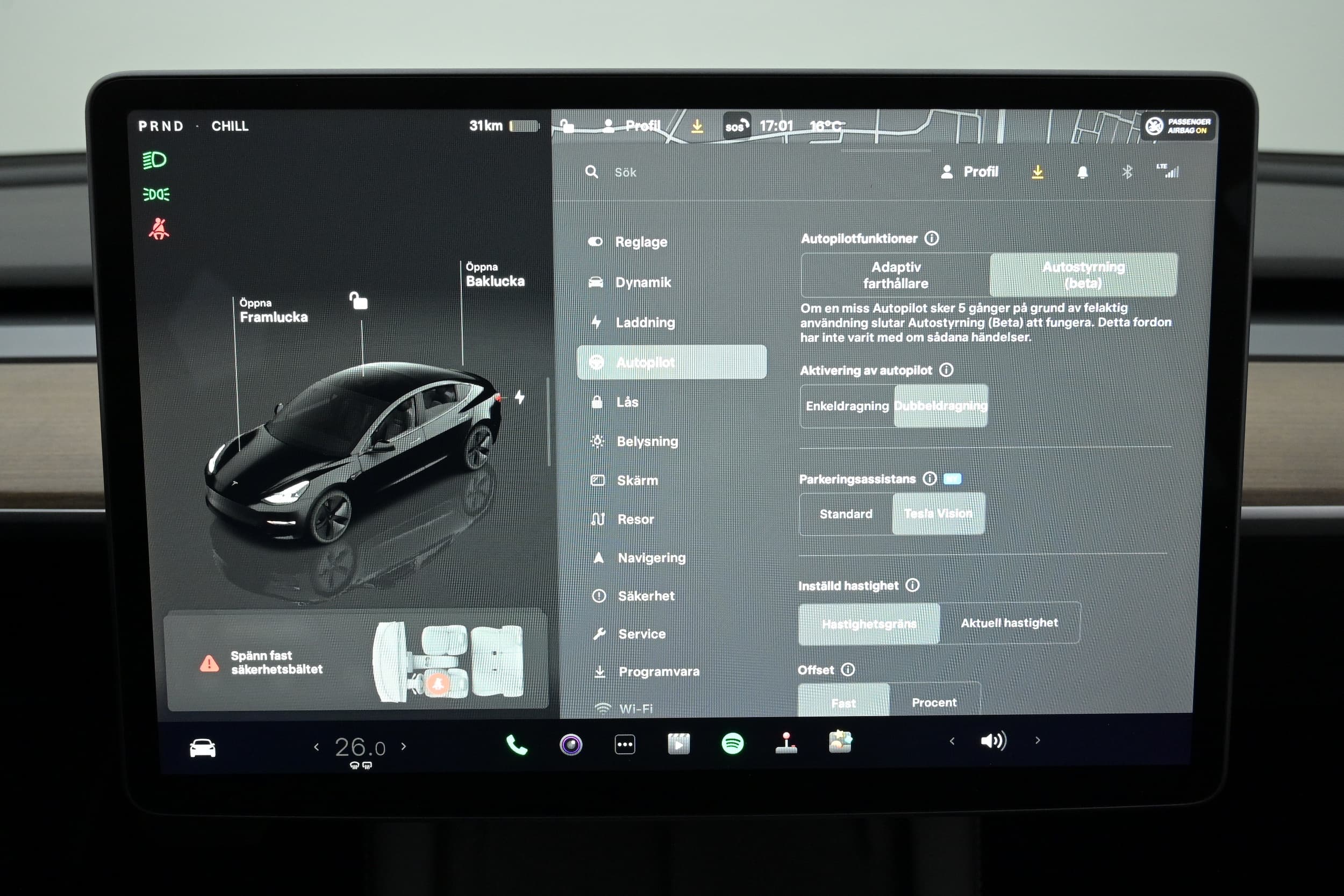Viewport: 1344px width, 896px height.
Task: Select Adaptiv farthållare option
Action: pyautogui.click(x=895, y=275)
